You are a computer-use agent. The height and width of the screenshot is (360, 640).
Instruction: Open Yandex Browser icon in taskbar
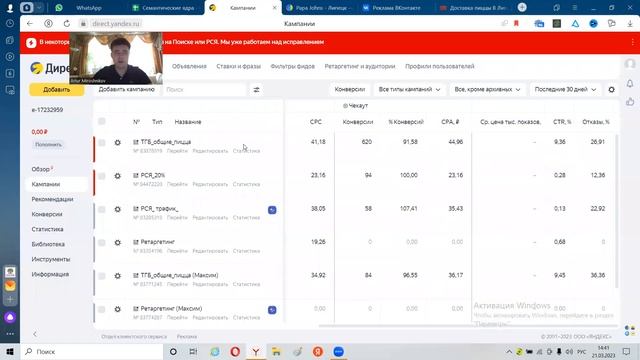256,351
